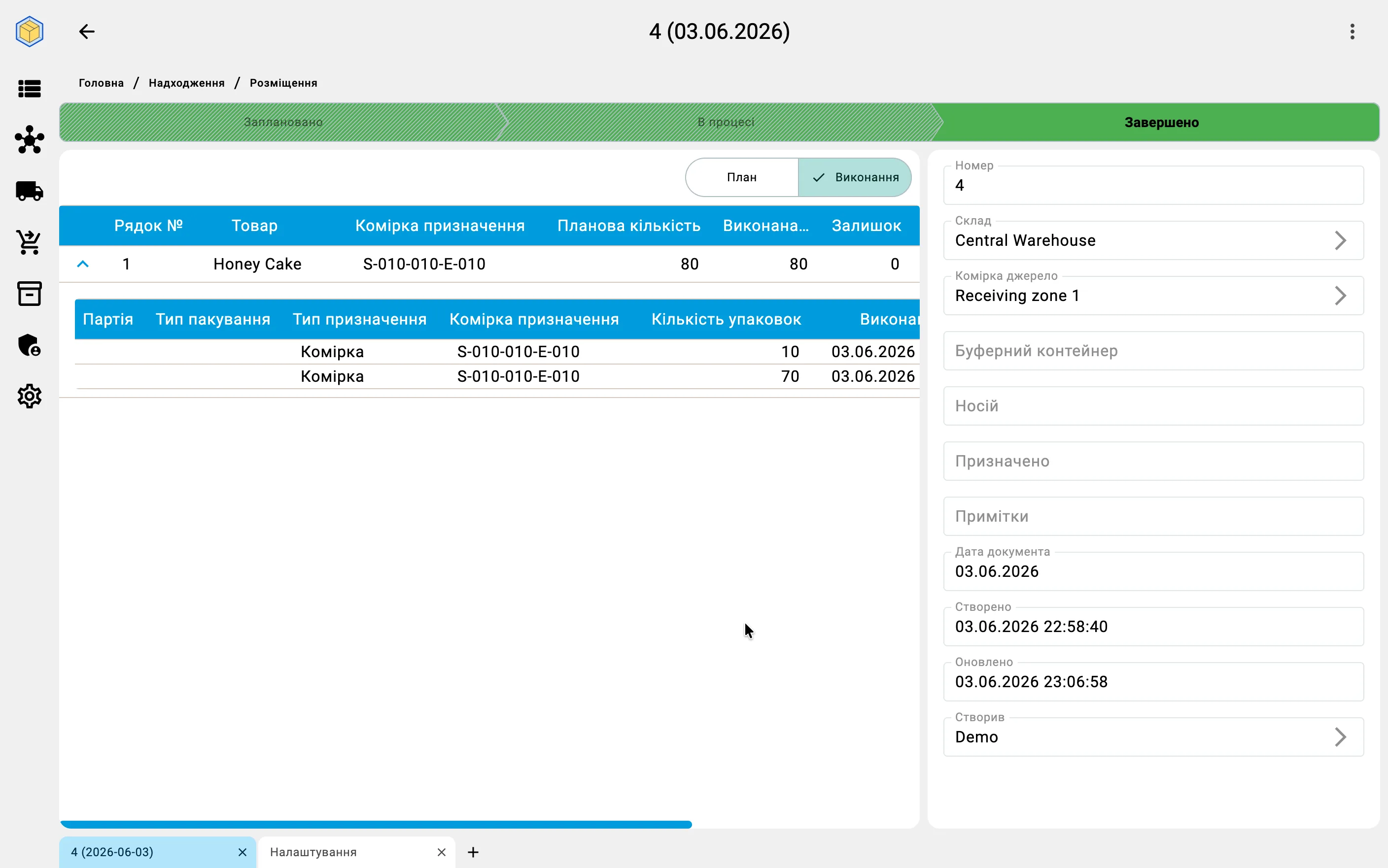This screenshot has height=868, width=1388.
Task: Open the list view sidebar icon
Action: [29, 89]
